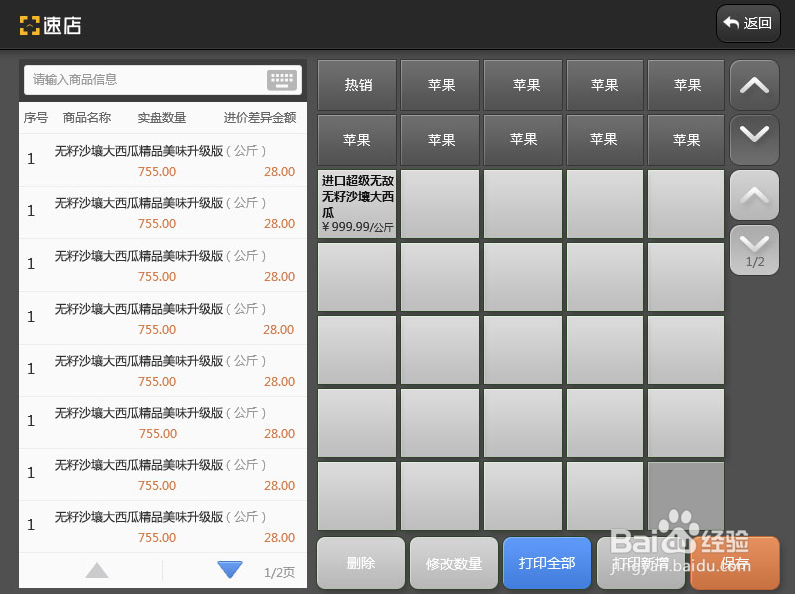Go to previous list page gray triangle

point(97,570)
